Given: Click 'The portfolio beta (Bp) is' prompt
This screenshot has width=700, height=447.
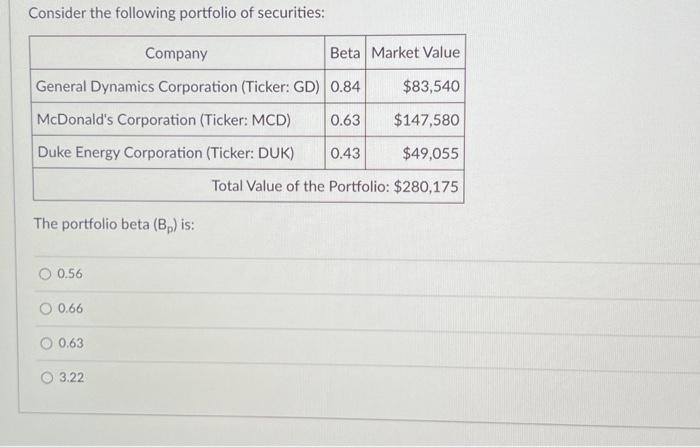Looking at the screenshot, I should coord(113,224).
